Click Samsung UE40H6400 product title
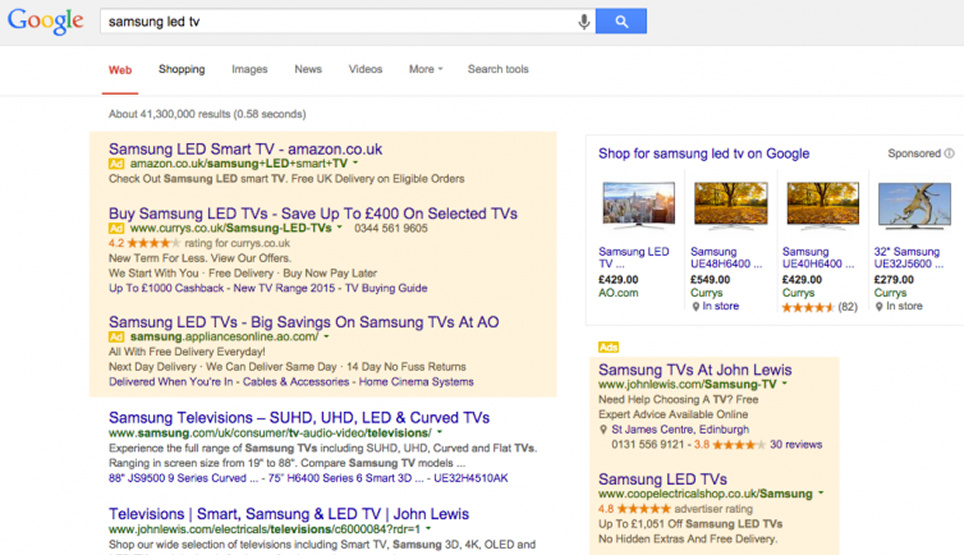This screenshot has width=964, height=555. (x=818, y=258)
